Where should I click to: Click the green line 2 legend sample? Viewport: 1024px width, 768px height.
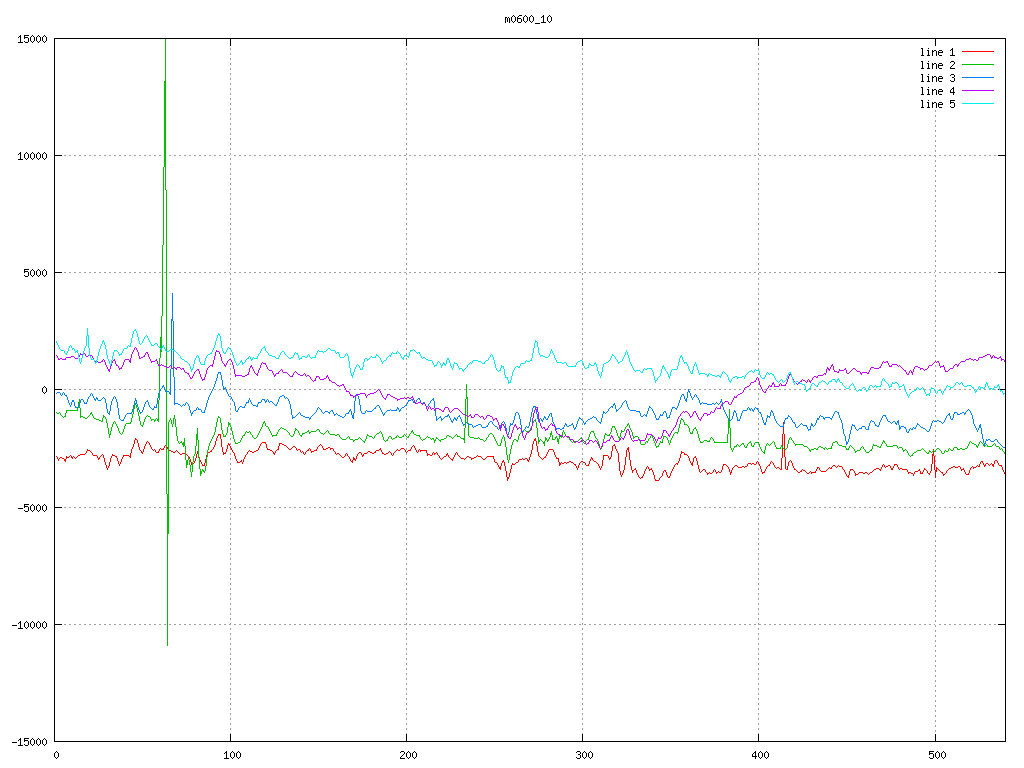pyautogui.click(x=978, y=65)
